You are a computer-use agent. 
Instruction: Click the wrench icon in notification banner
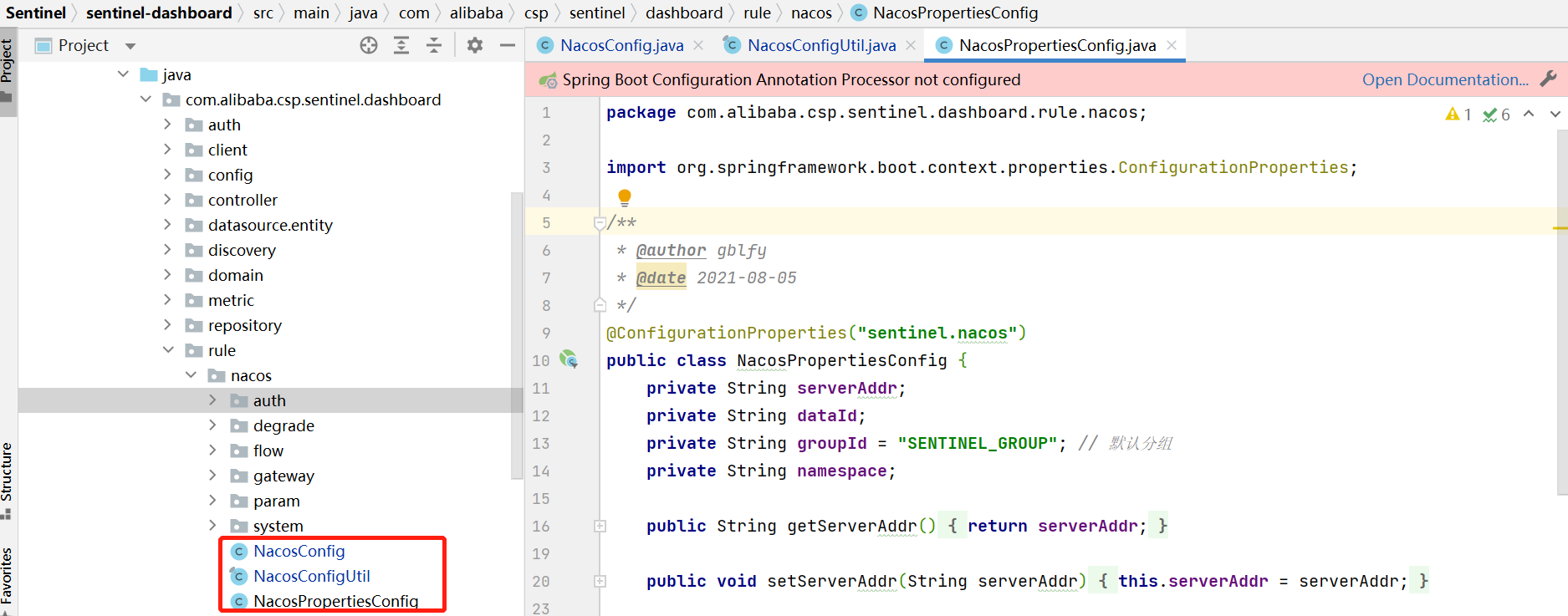[1548, 79]
